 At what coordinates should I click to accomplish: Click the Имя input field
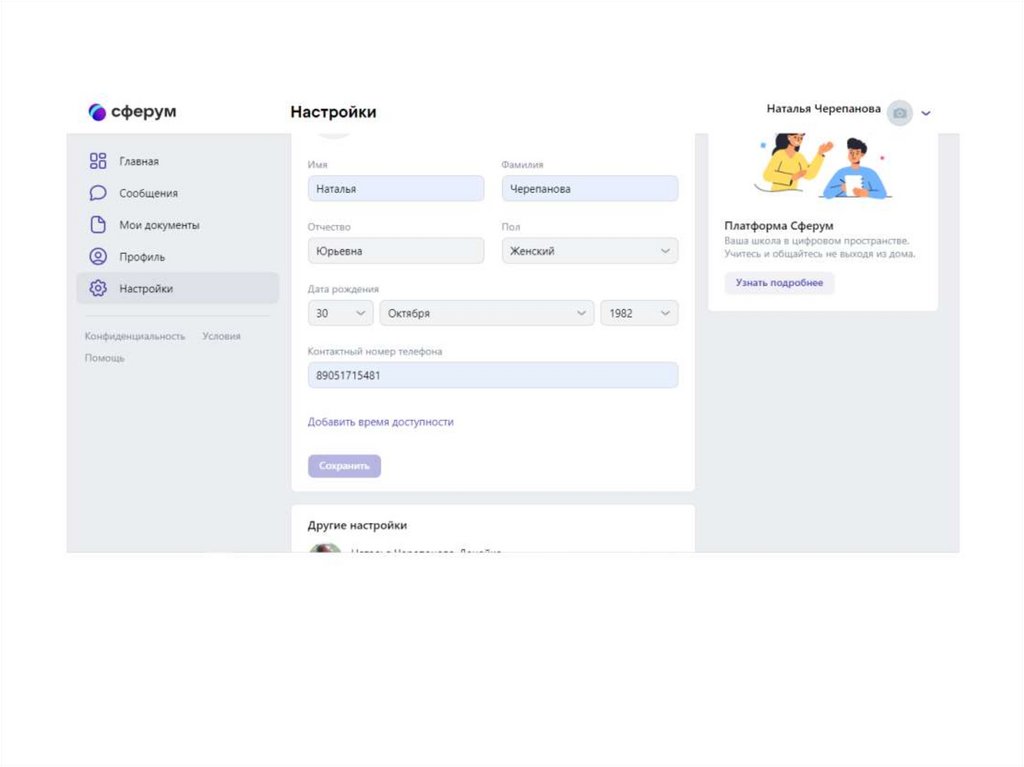point(395,189)
